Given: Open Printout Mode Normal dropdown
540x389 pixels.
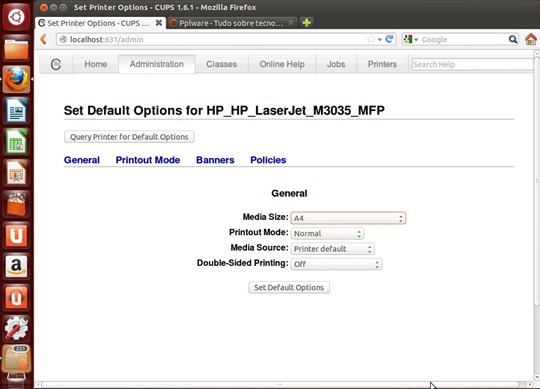Looking at the screenshot, I should [x=327, y=233].
